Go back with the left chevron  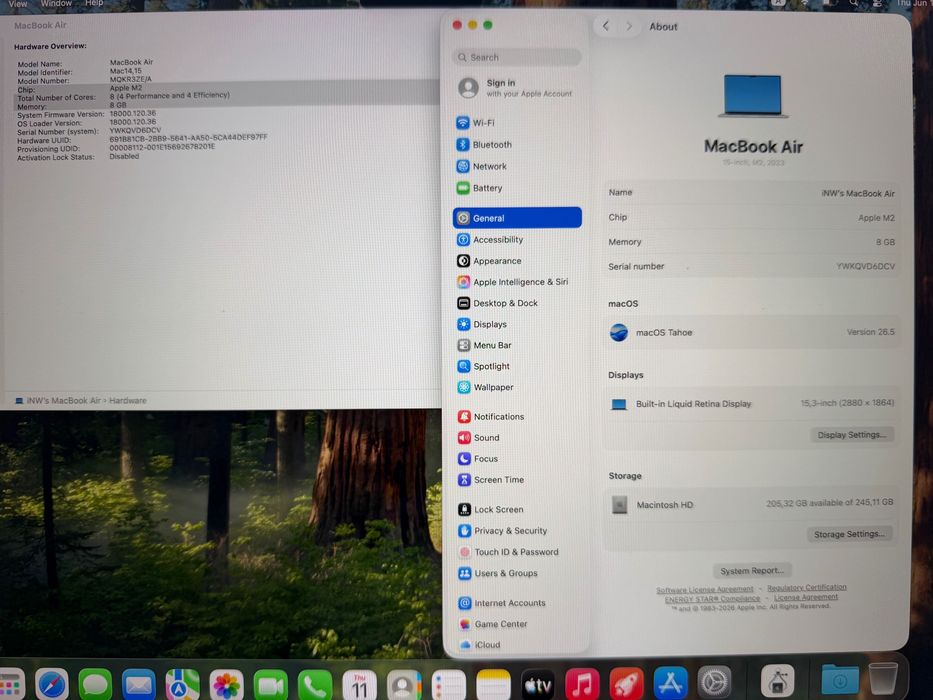[605, 26]
